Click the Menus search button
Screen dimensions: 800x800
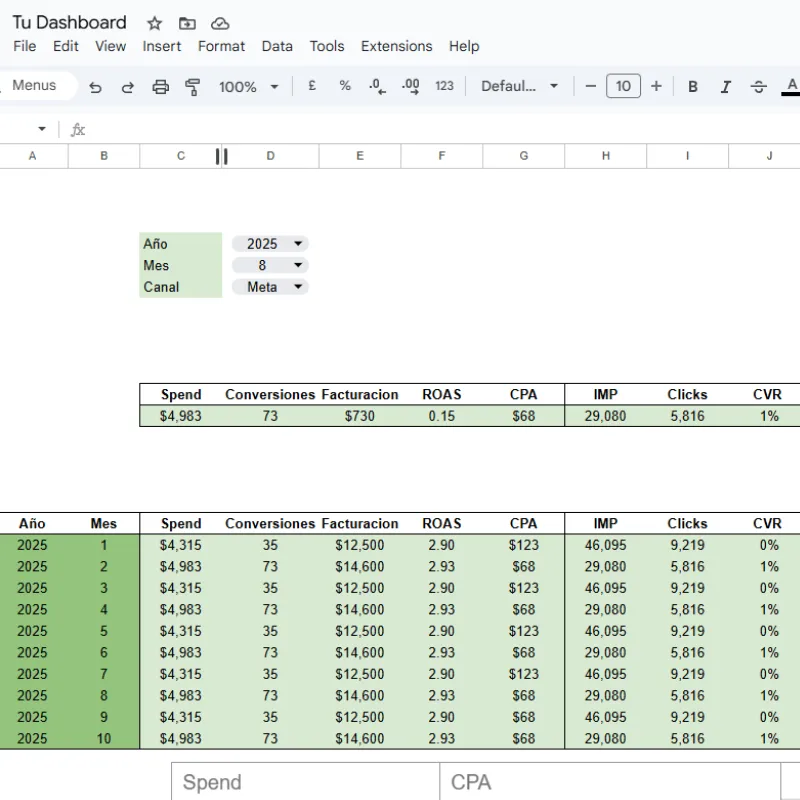[34, 86]
